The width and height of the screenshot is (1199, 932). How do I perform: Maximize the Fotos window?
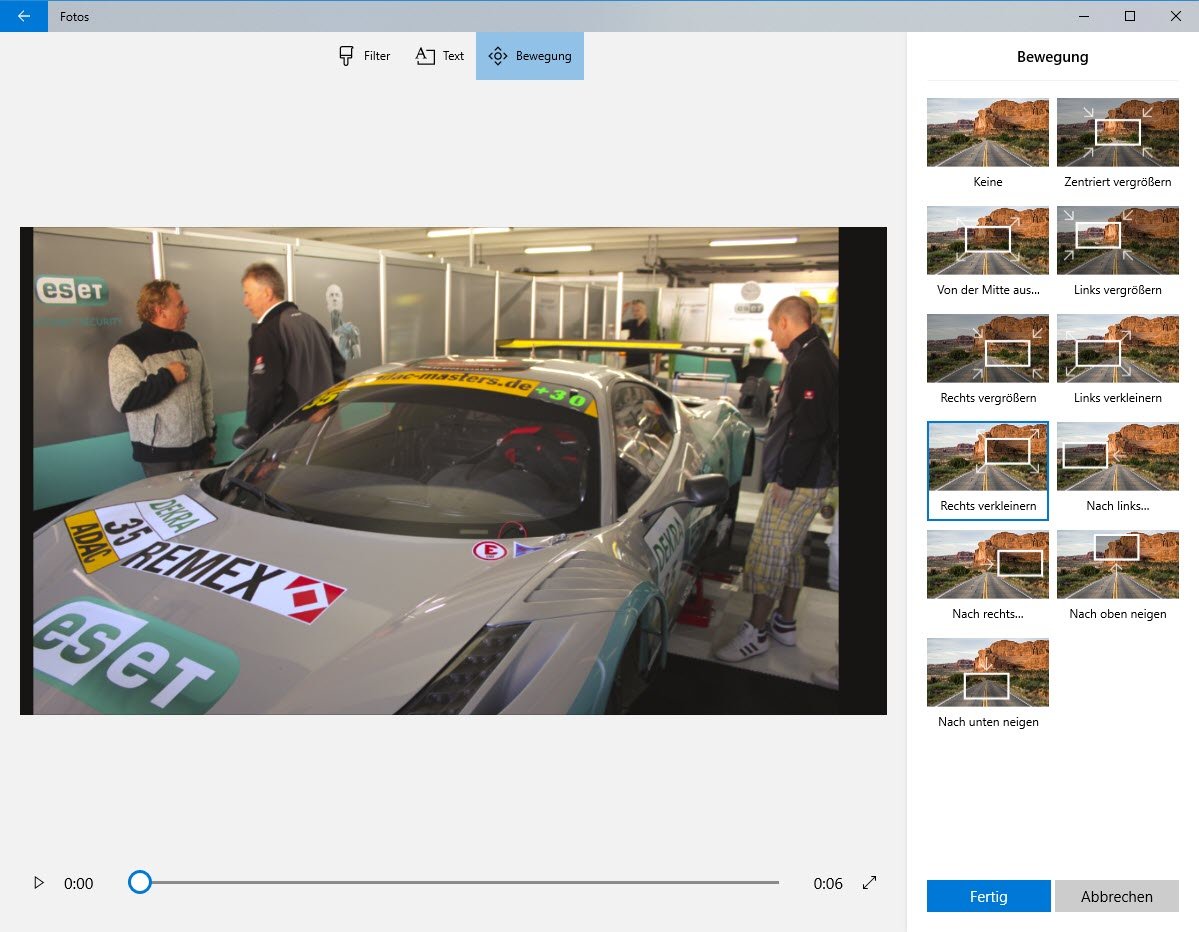[x=1129, y=16]
